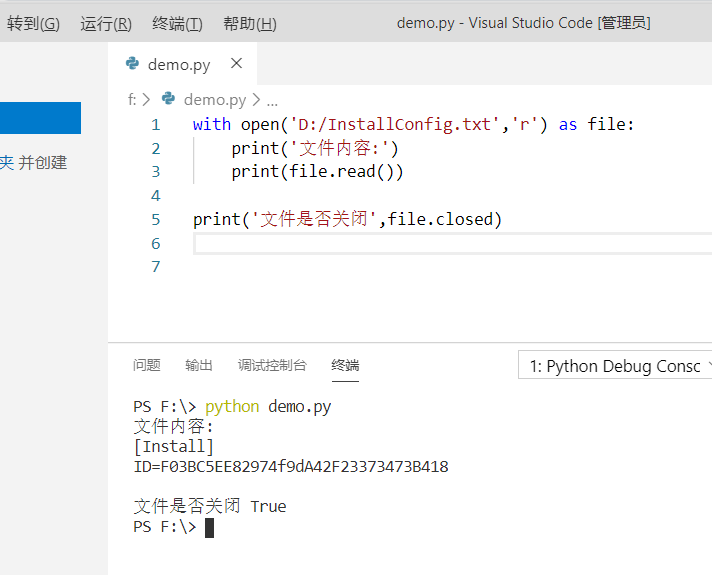Click the 并创建 link in the sidebar
712x575 pixels.
tap(43, 163)
